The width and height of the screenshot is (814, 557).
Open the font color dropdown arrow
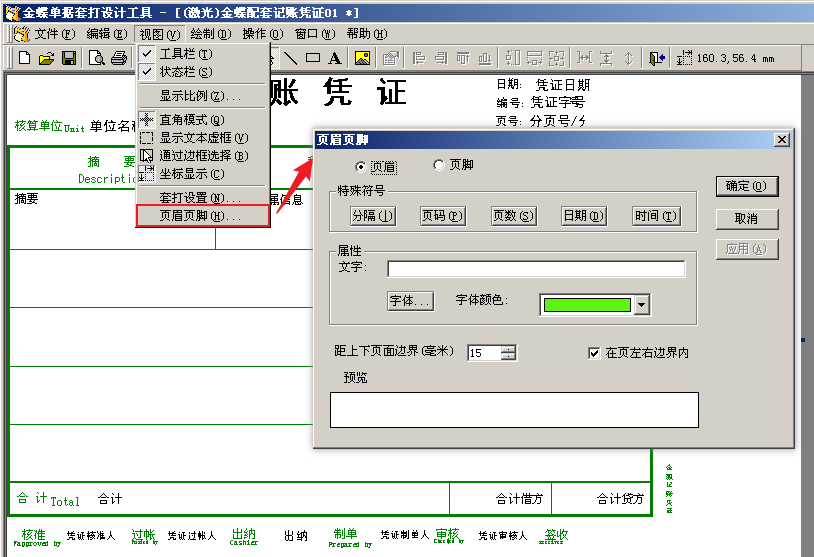tap(642, 305)
